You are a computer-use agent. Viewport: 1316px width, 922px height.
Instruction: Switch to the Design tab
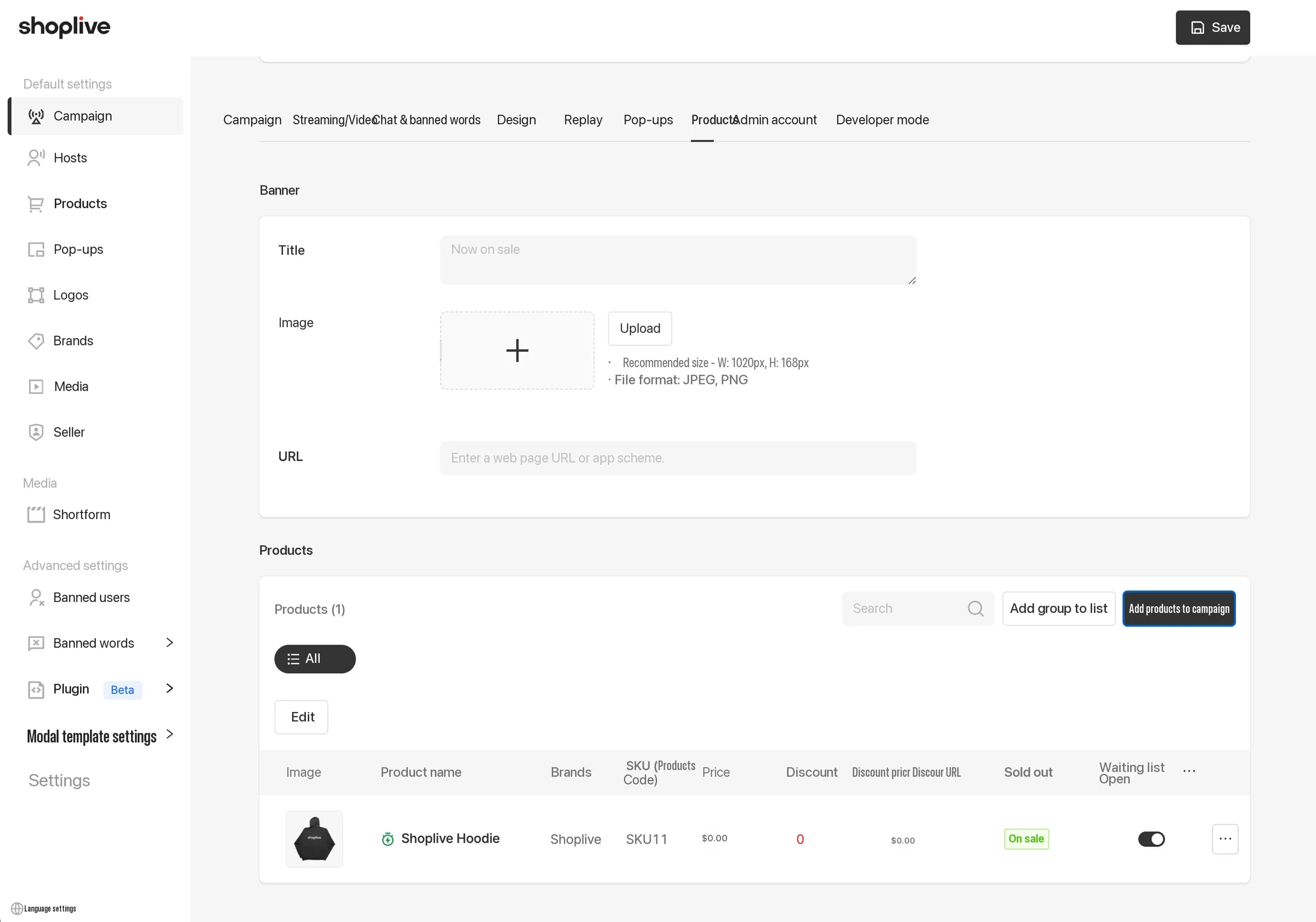coord(517,119)
